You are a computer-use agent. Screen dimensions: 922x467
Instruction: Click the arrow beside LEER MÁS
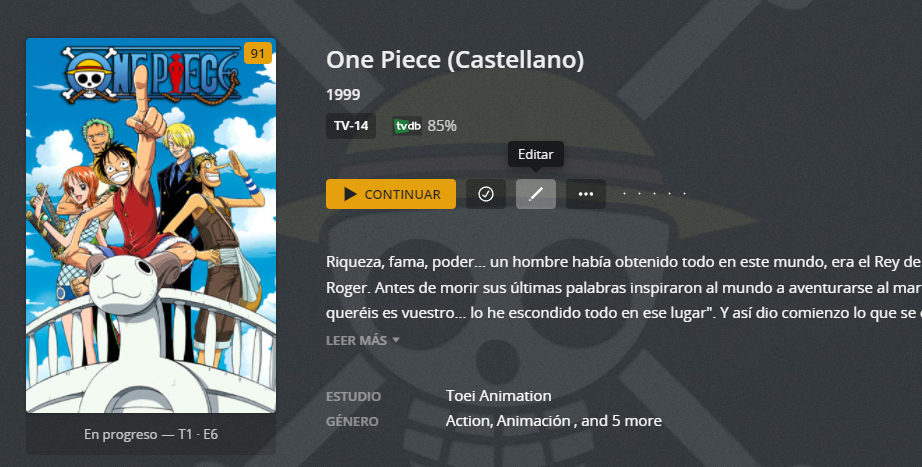[396, 340]
